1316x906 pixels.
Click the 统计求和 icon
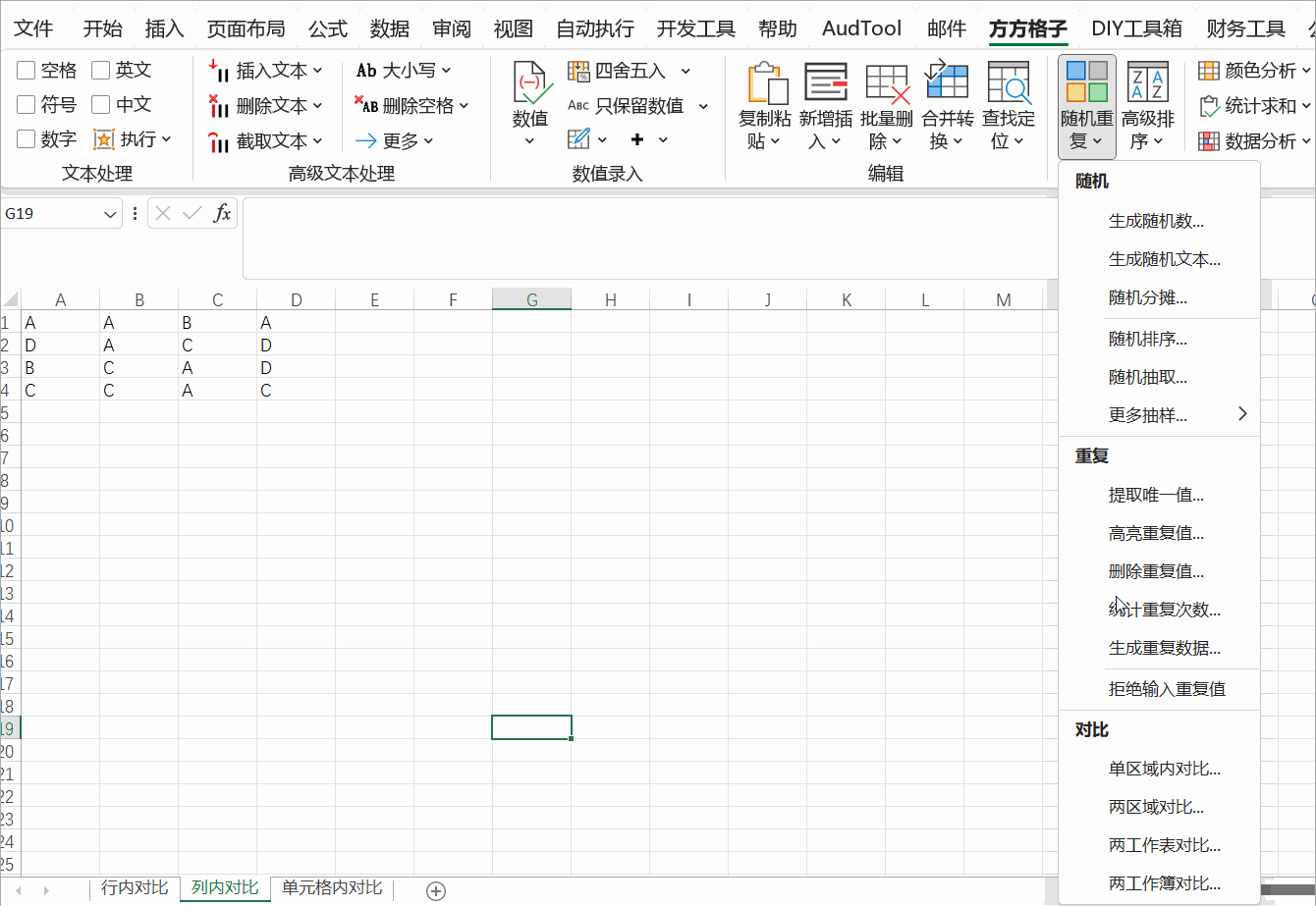pyautogui.click(x=1257, y=105)
